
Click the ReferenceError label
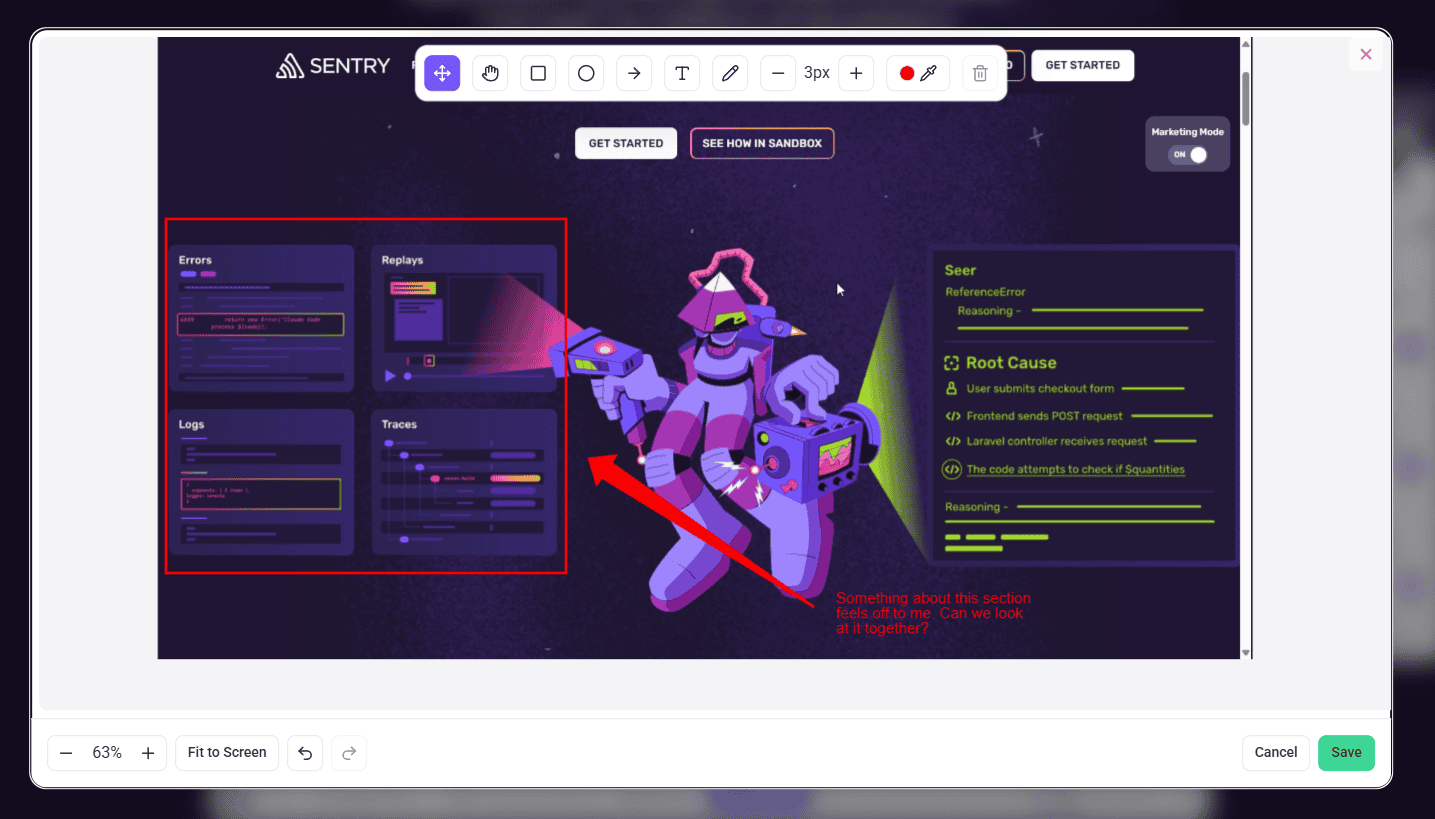[985, 292]
